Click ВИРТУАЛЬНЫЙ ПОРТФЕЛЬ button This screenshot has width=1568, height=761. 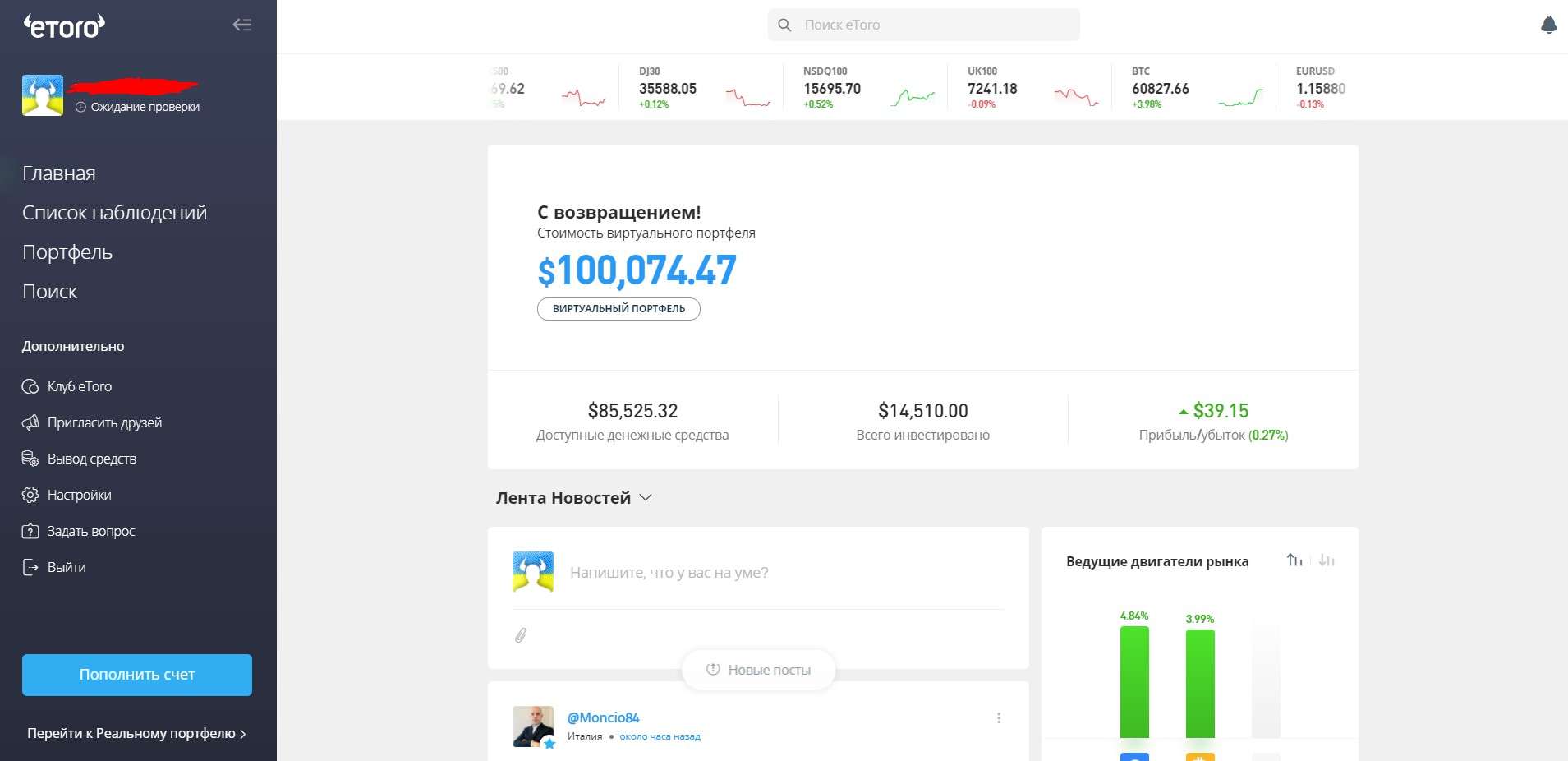618,309
